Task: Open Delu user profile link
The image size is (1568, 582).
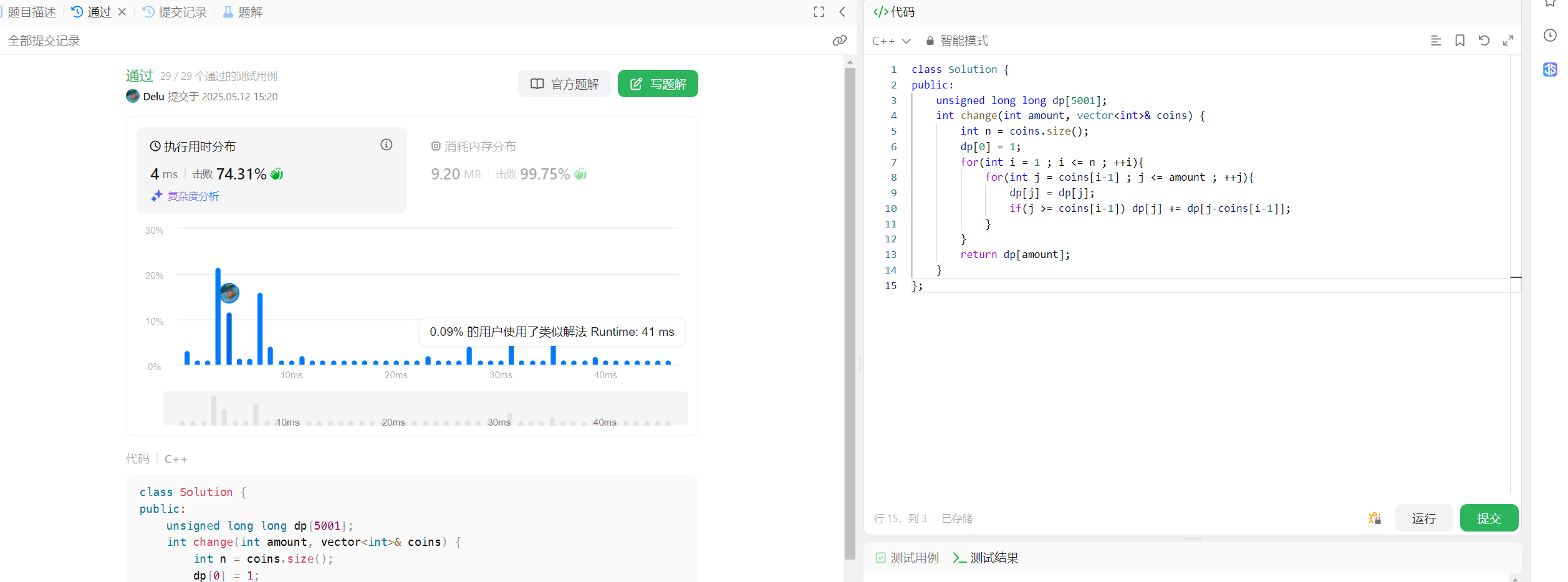Action: [153, 97]
